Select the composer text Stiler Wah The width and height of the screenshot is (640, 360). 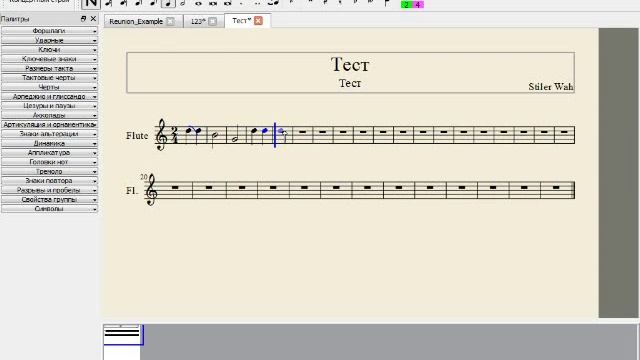point(551,87)
